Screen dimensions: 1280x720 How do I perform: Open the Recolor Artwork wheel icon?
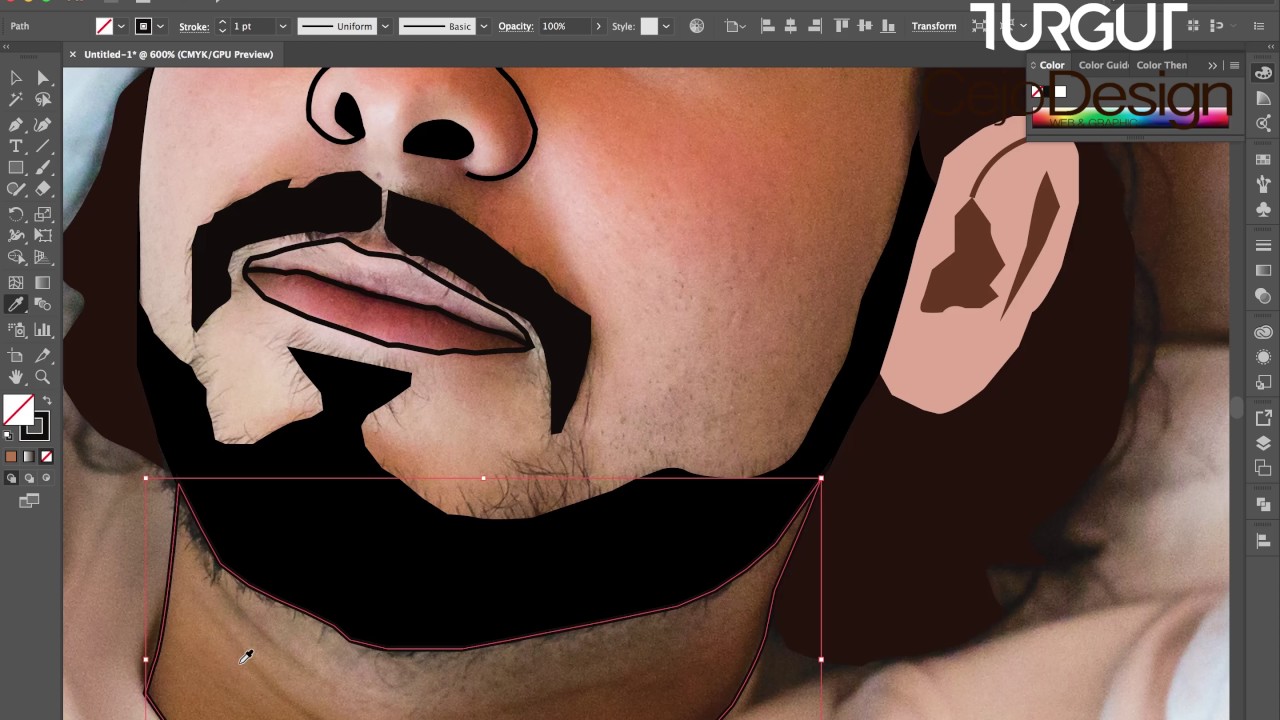coord(697,26)
